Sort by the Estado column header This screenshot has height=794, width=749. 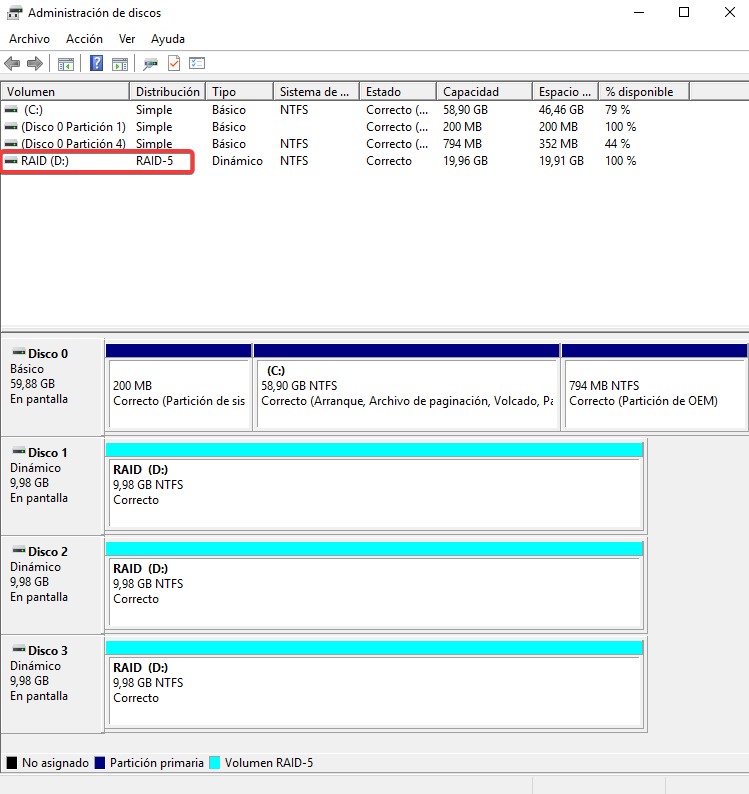coord(397,92)
